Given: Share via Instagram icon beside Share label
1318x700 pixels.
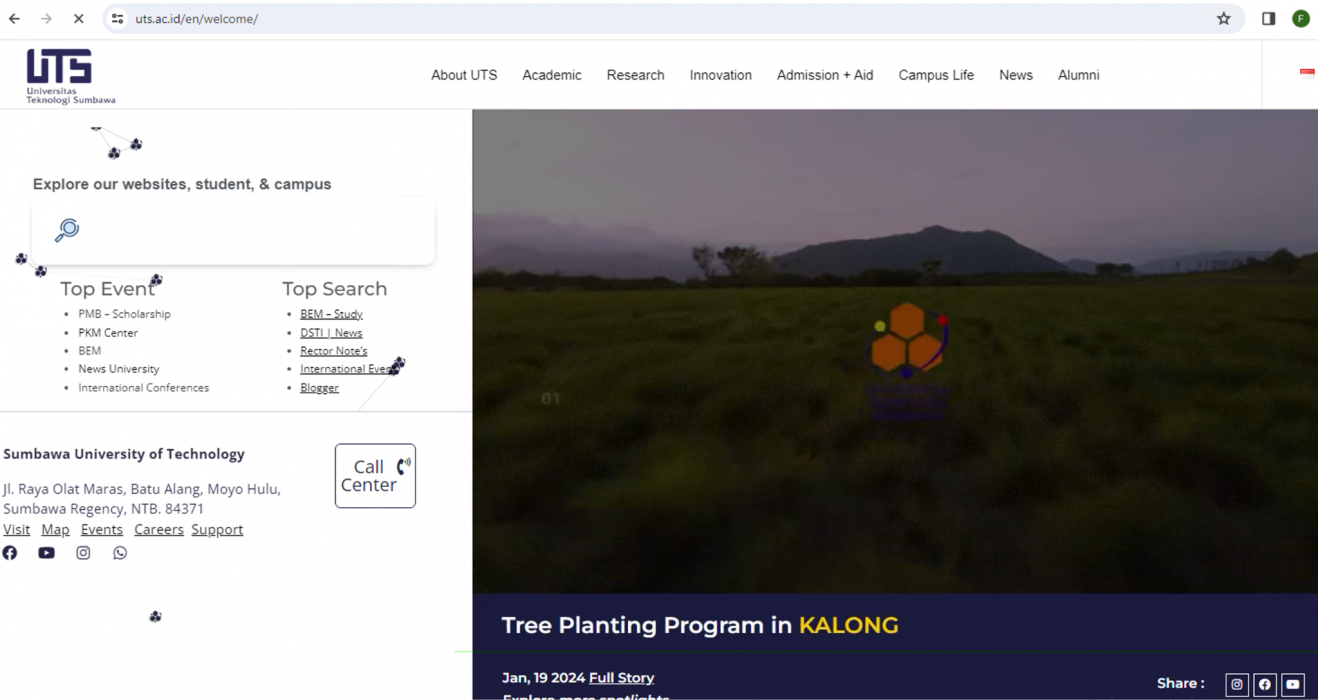Looking at the screenshot, I should (1236, 684).
